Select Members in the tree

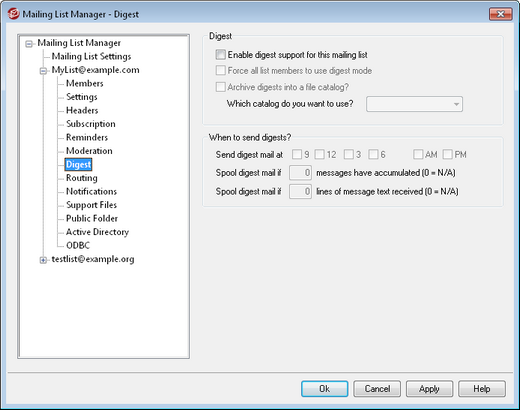coord(85,83)
